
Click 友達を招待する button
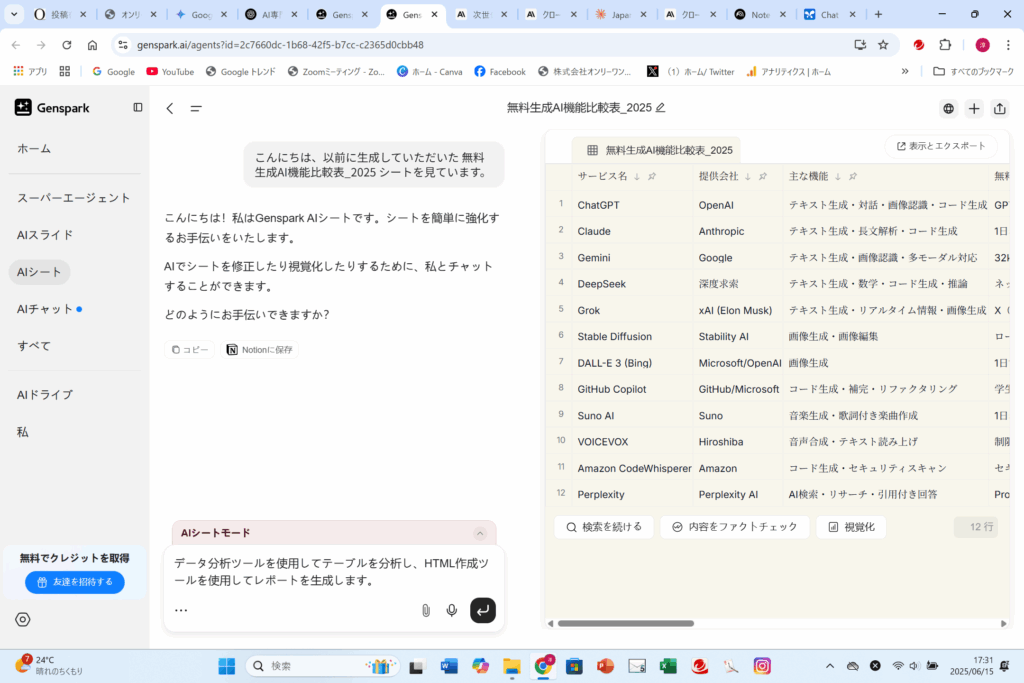click(75, 582)
